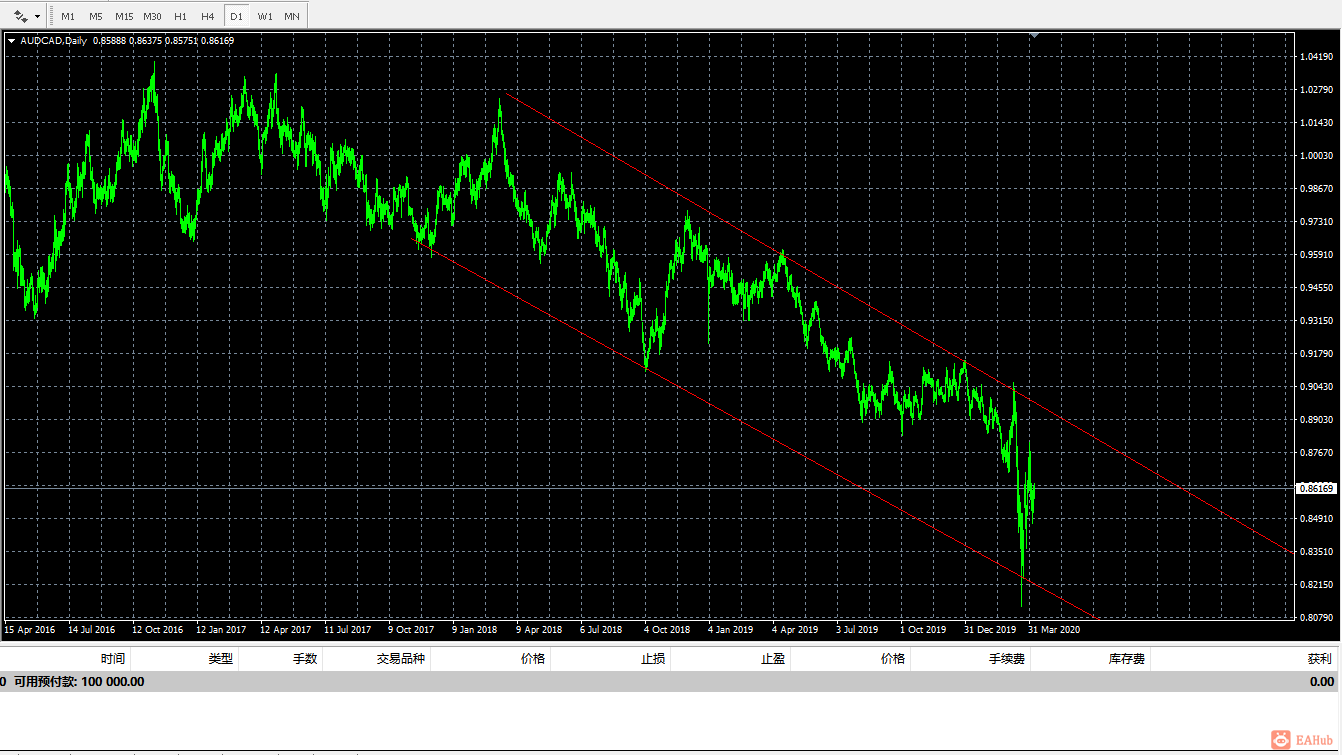Sort by the 手数 column header
This screenshot has height=755, width=1342.
tap(304, 659)
